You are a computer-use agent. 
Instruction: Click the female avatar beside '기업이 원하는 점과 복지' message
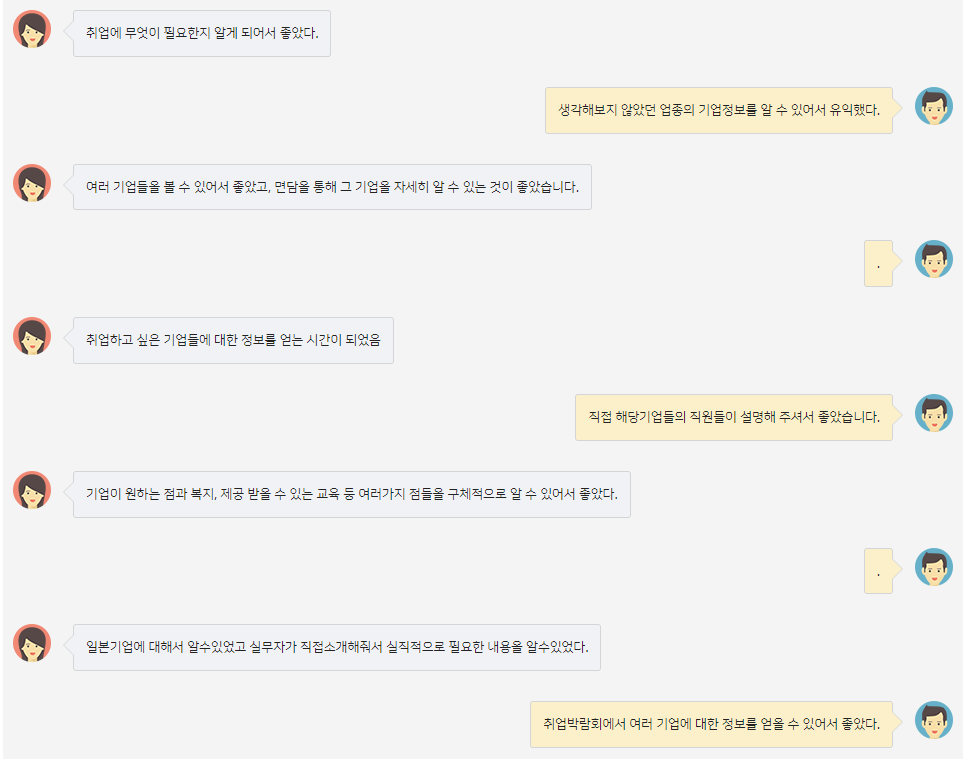32,490
